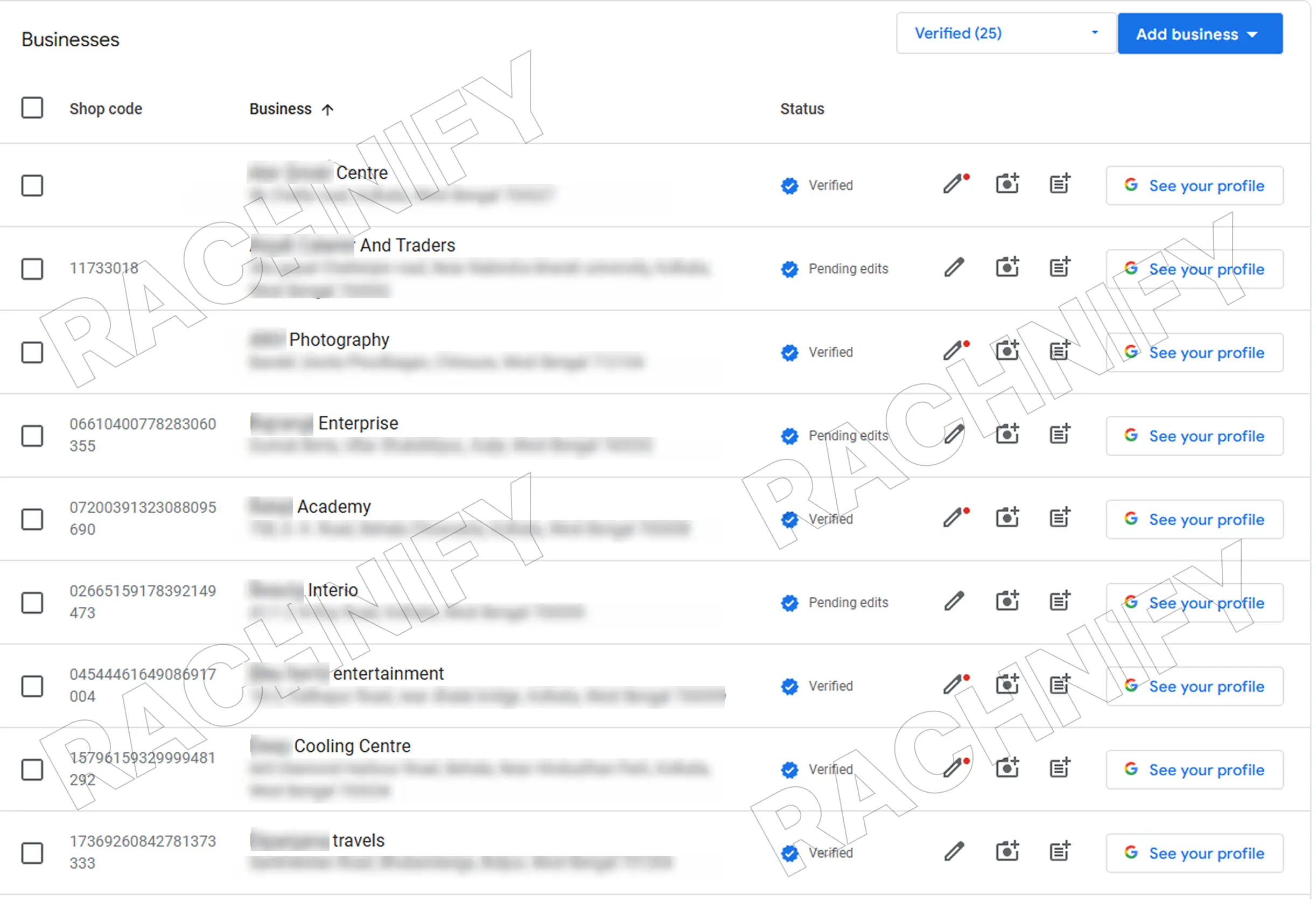Edit the Enterprise business info
Screen dimensions: 1316x902
pyautogui.click(x=954, y=435)
